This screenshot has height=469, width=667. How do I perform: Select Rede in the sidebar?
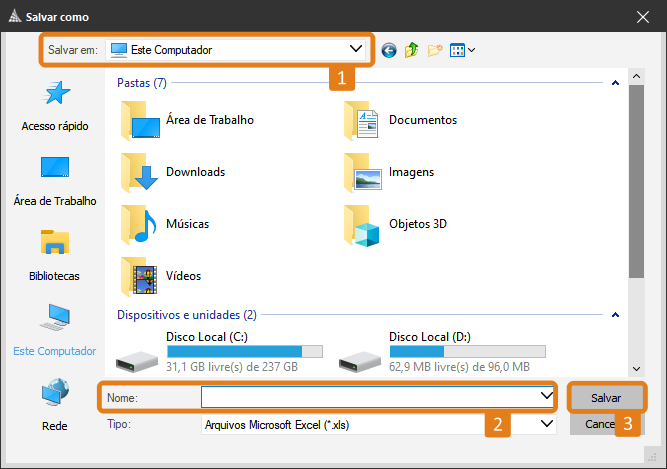[x=55, y=405]
